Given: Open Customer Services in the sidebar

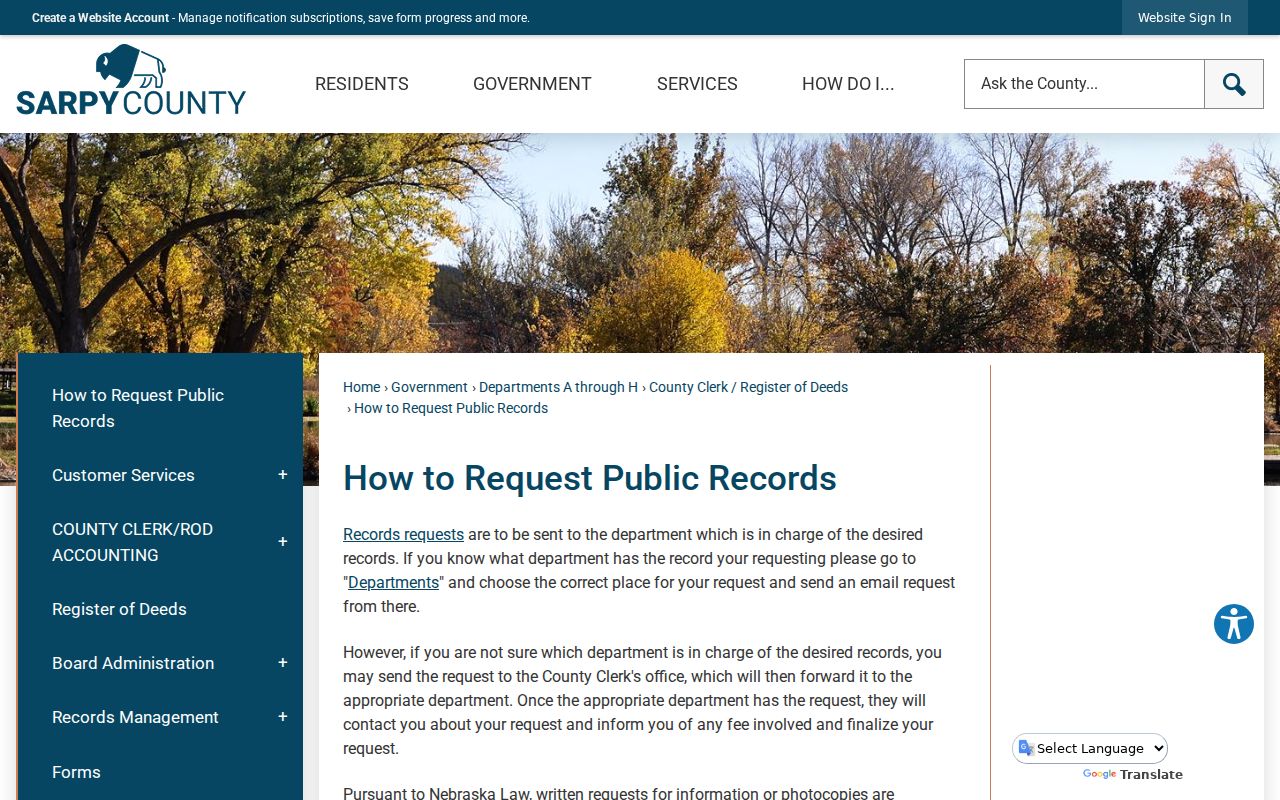Looking at the screenshot, I should [x=123, y=475].
